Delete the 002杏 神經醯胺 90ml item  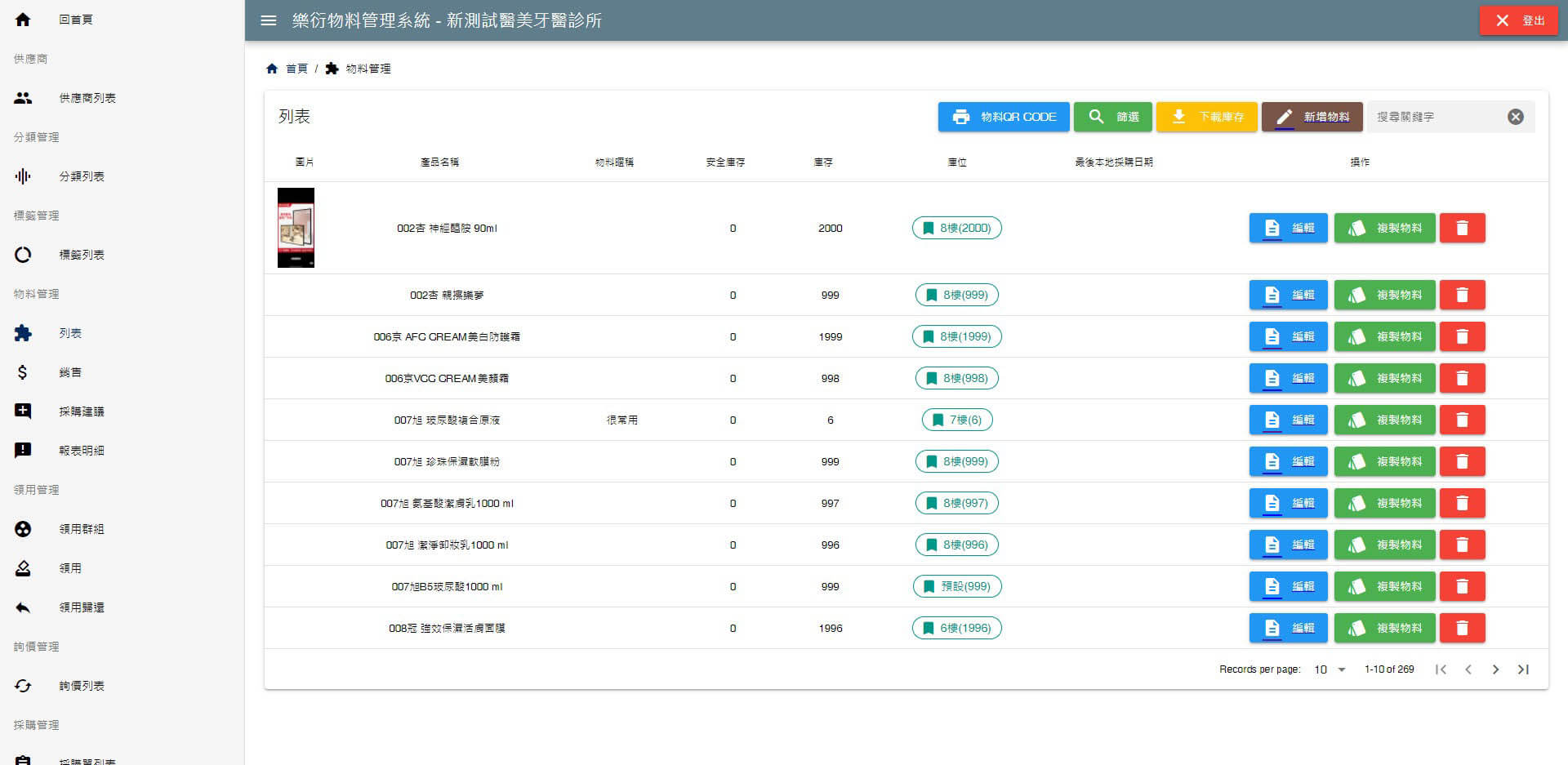(1462, 228)
